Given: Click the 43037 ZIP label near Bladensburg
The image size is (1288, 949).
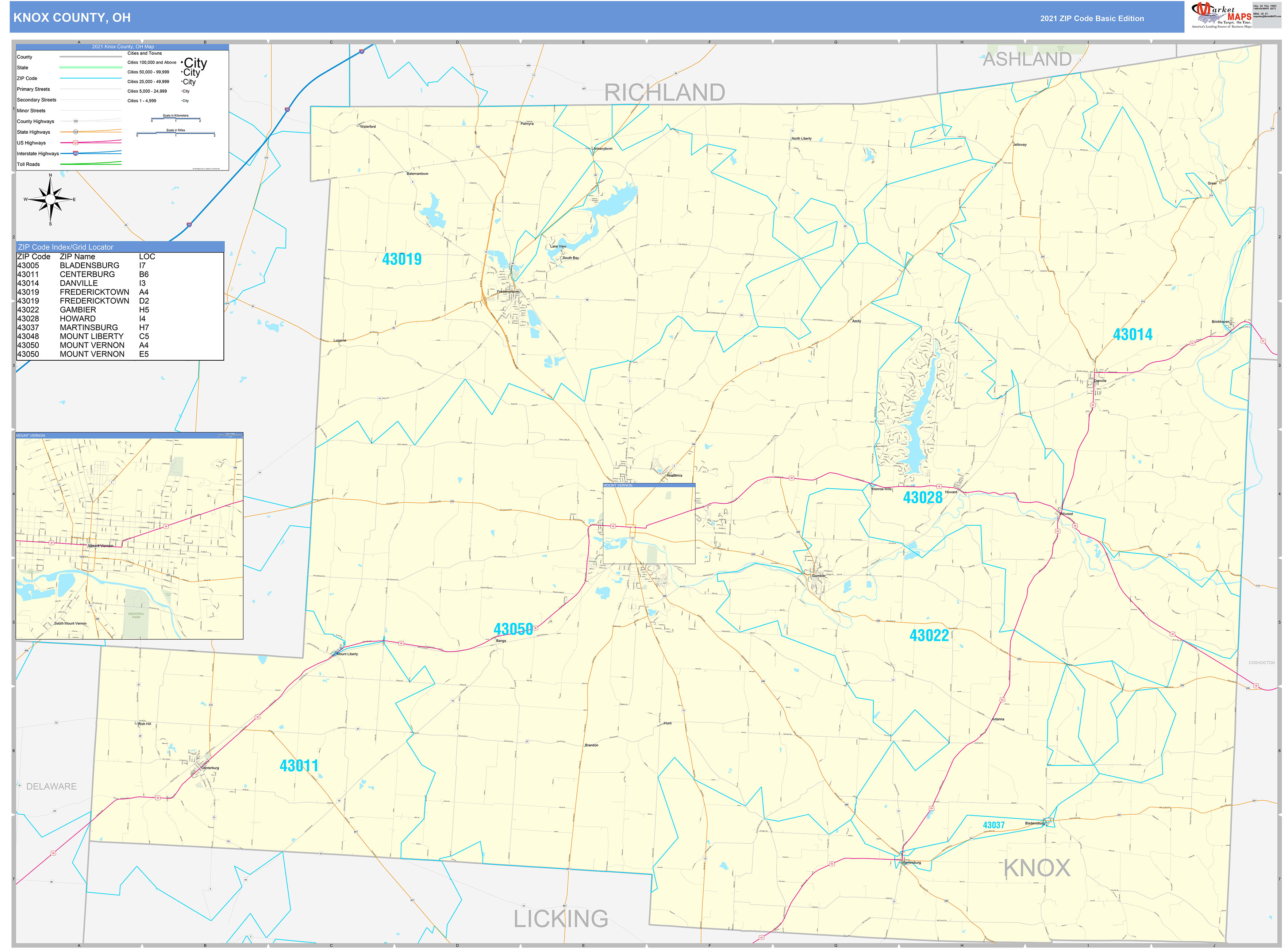Looking at the screenshot, I should [x=994, y=826].
